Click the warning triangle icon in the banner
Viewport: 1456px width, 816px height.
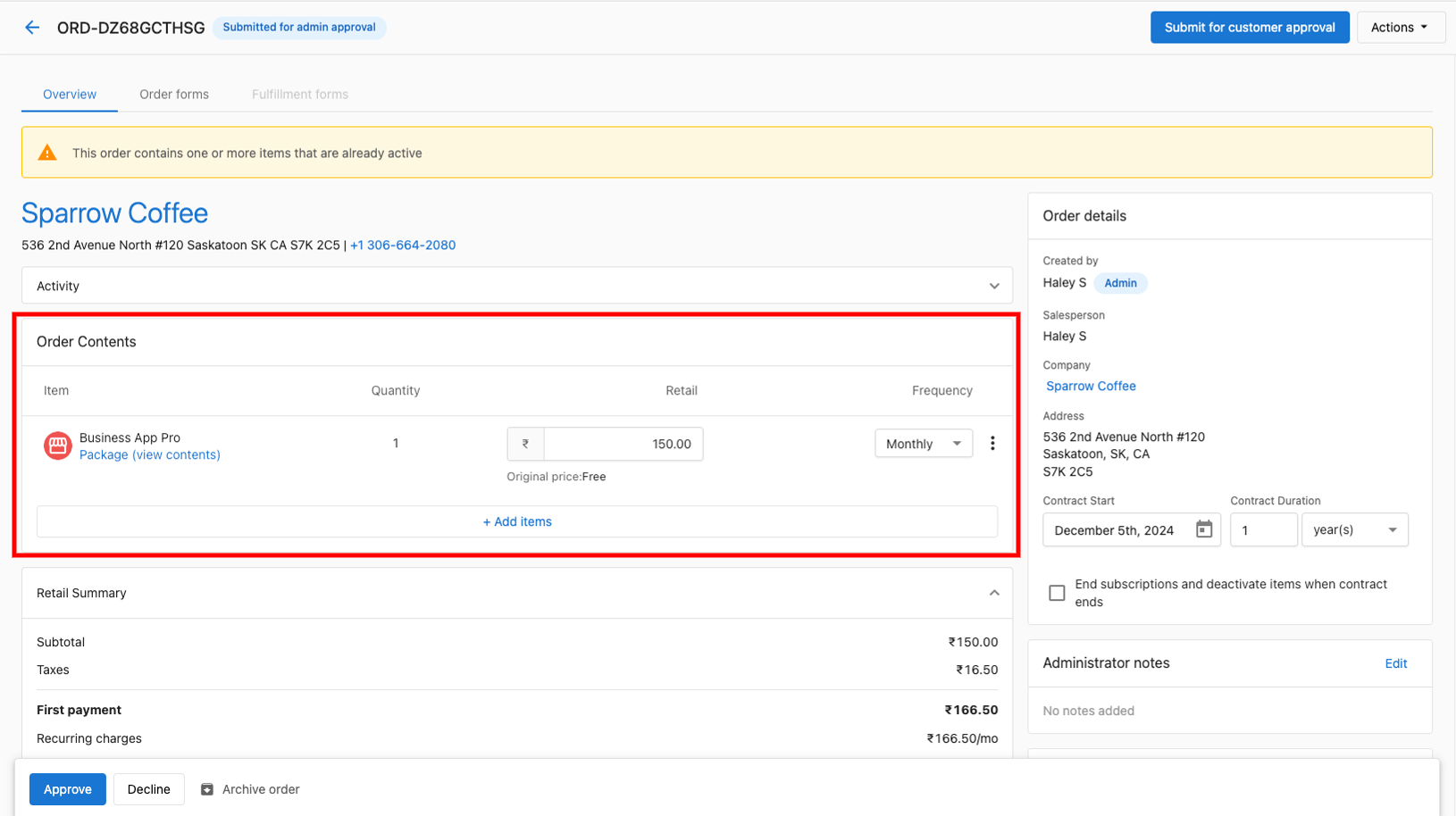[x=47, y=153]
